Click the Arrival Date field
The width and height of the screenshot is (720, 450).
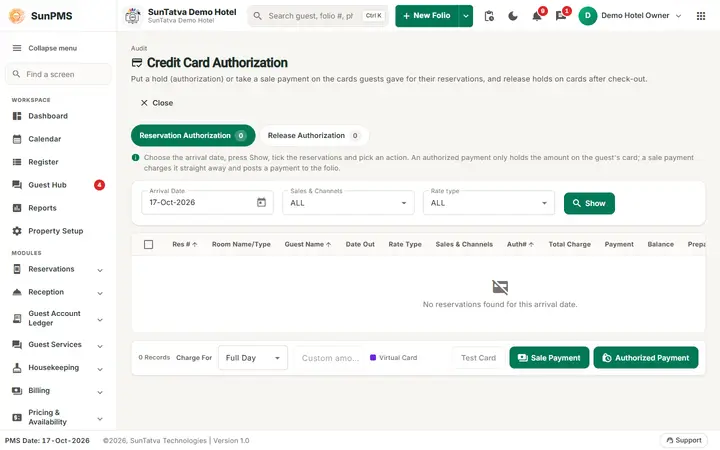pos(207,202)
